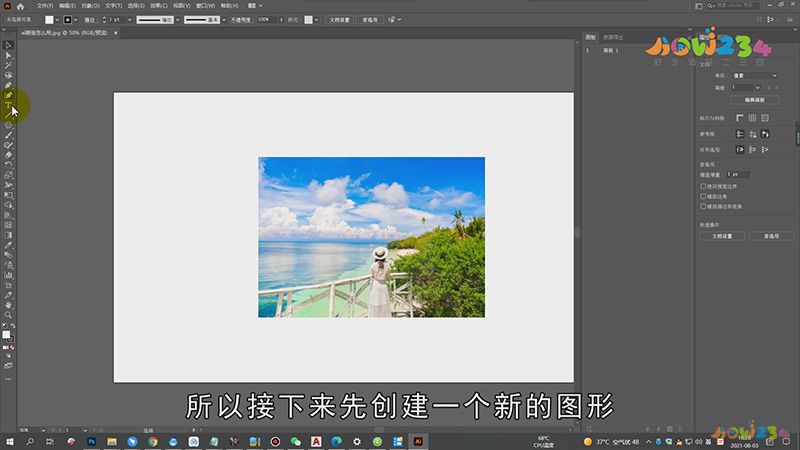Open the 编辑(E) menu
Screen dimensions: 800x450
[x=67, y=6]
